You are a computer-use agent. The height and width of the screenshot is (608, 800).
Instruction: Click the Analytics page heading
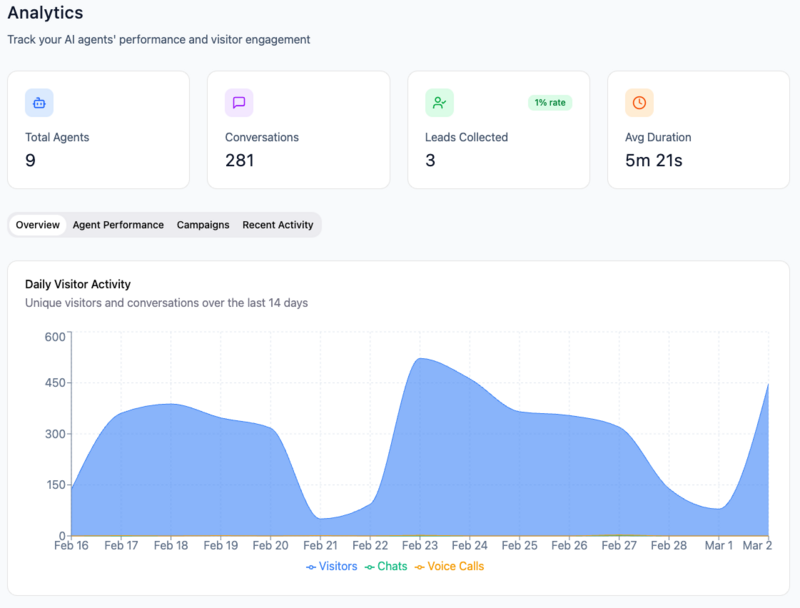pyautogui.click(x=44, y=14)
